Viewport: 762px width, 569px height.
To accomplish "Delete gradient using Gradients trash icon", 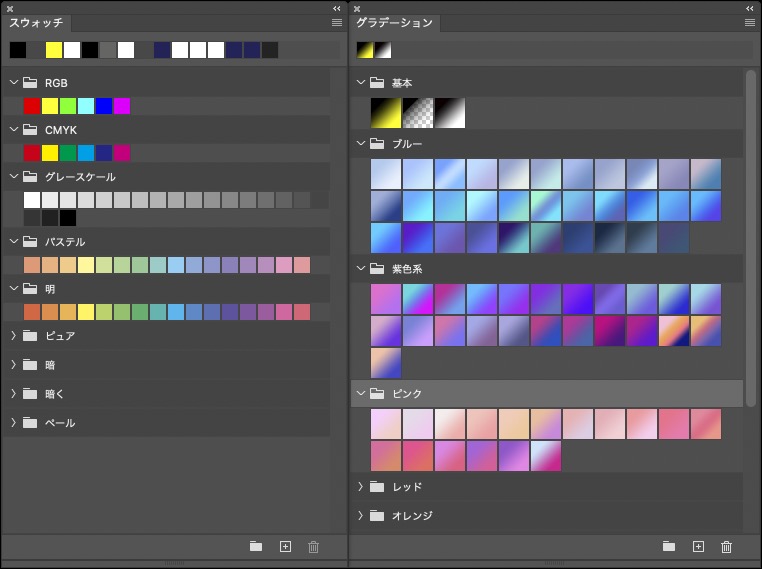I will click(x=726, y=547).
